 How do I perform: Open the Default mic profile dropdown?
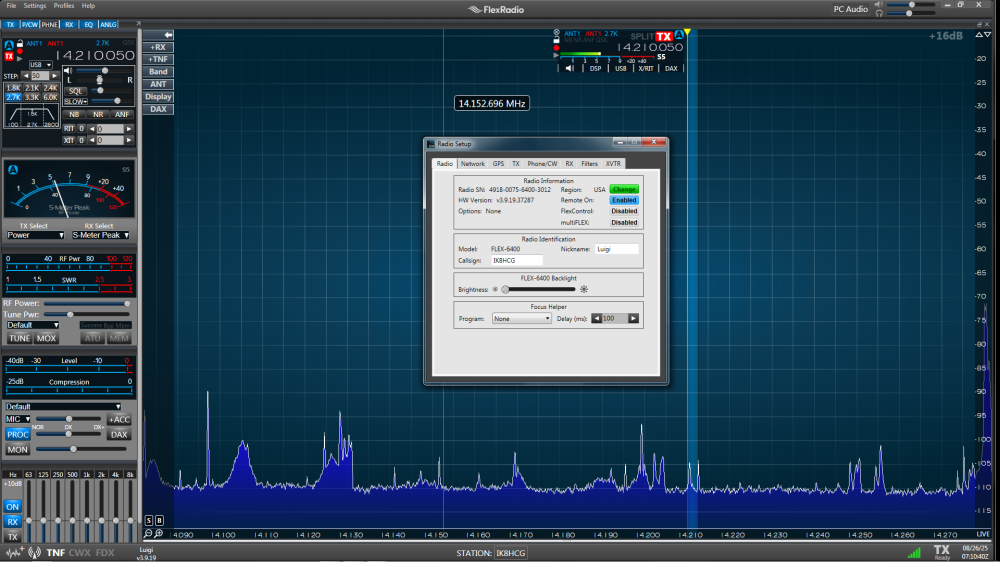coord(63,406)
